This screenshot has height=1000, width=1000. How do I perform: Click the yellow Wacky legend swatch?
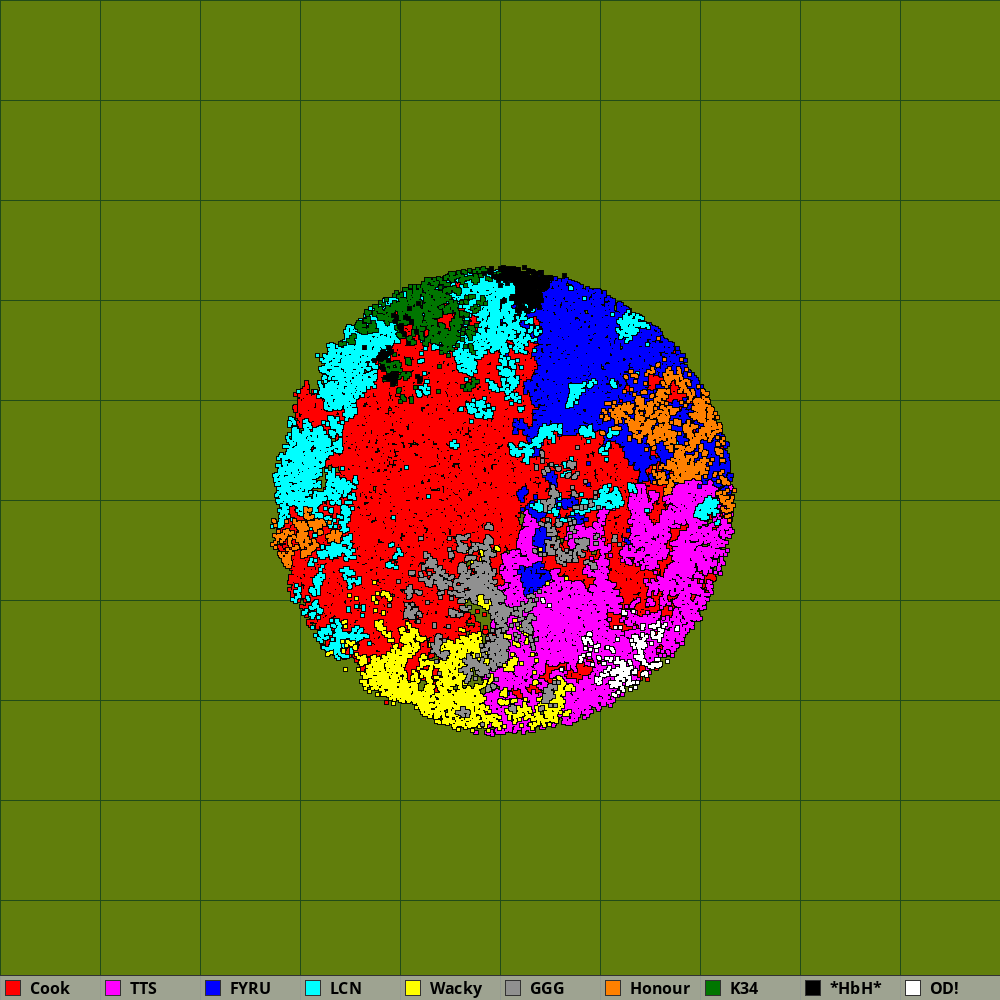coord(413,988)
